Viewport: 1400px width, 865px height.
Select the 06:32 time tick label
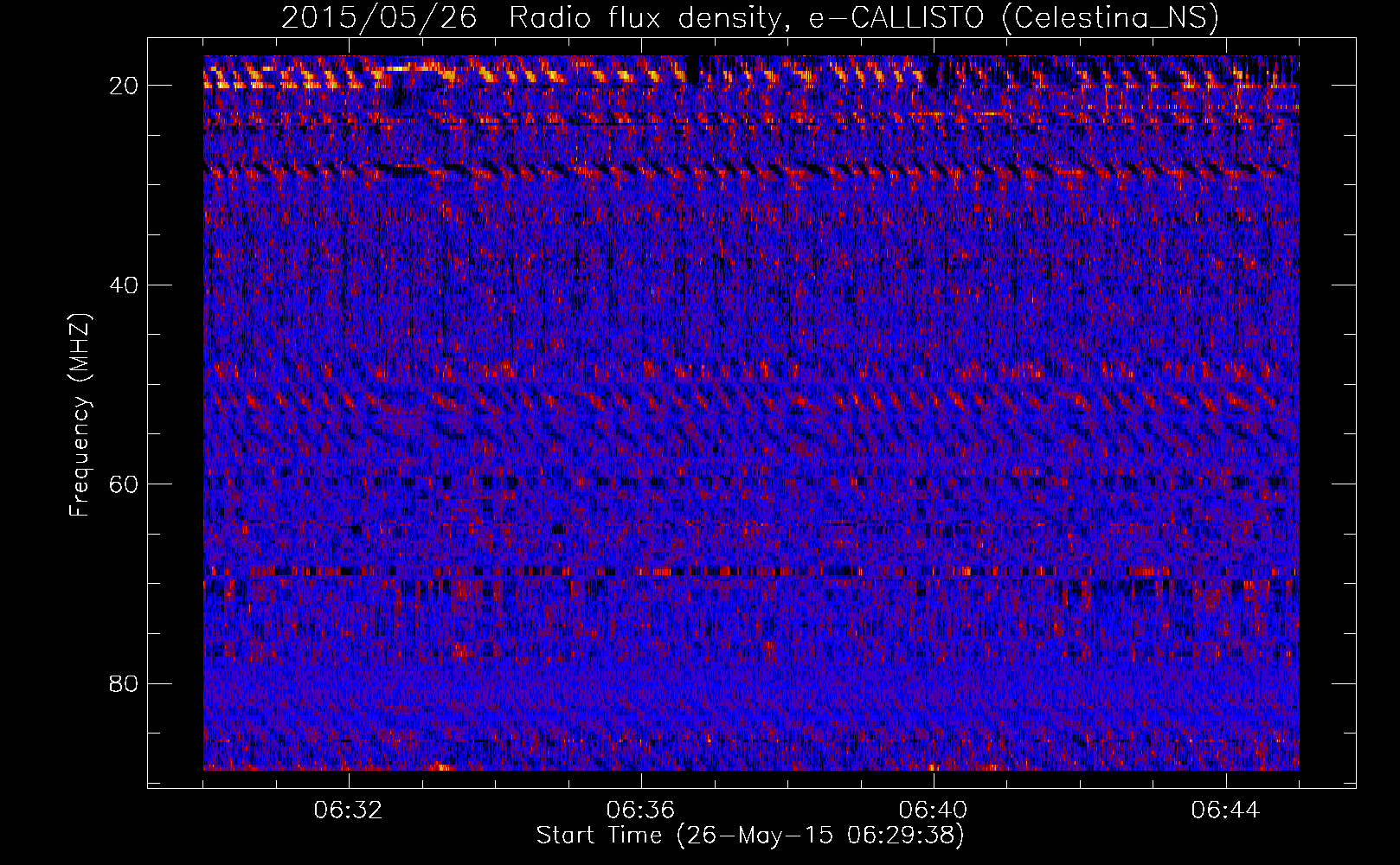click(349, 811)
